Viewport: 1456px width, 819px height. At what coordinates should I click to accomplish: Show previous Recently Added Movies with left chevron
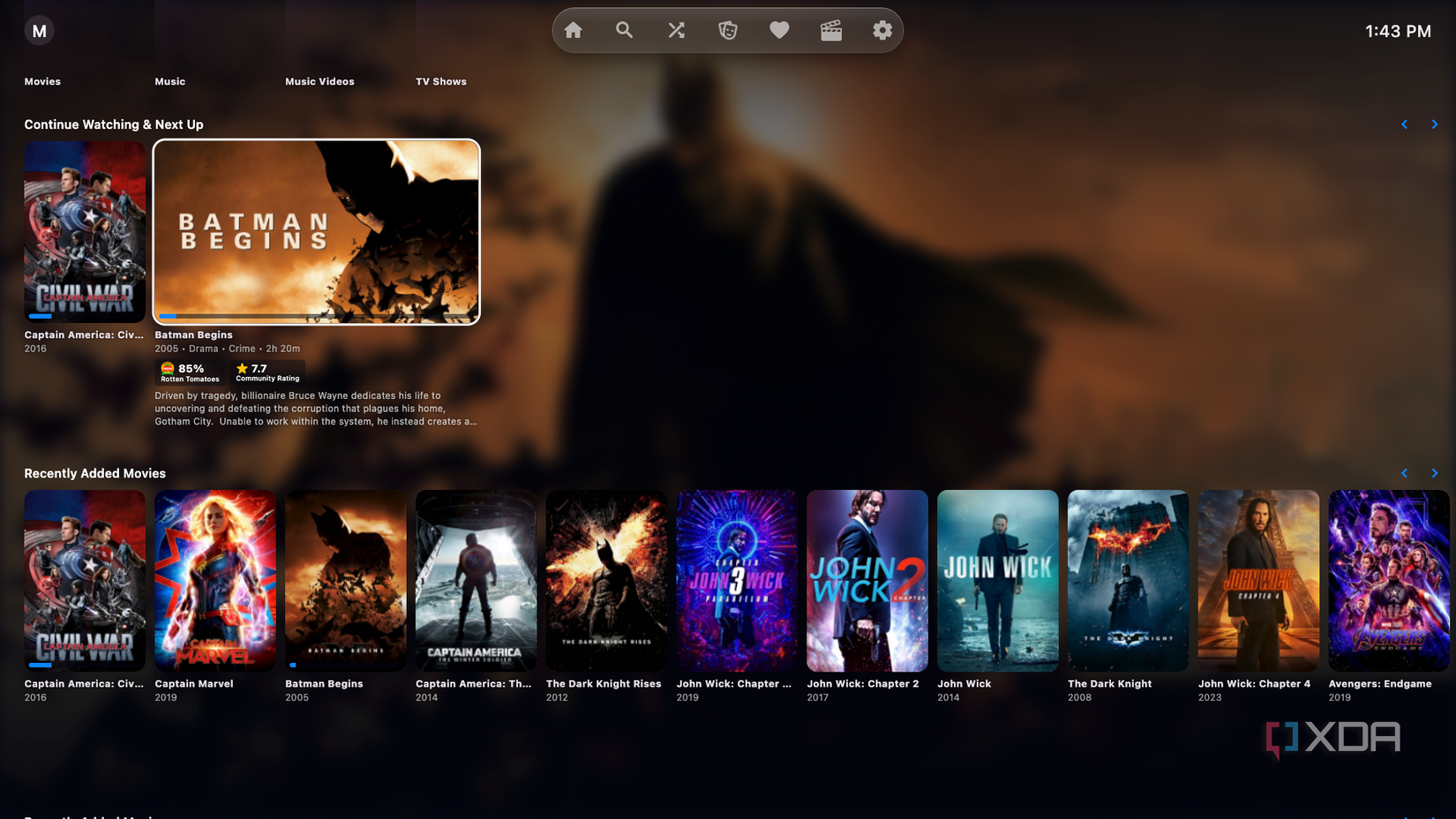click(1405, 473)
